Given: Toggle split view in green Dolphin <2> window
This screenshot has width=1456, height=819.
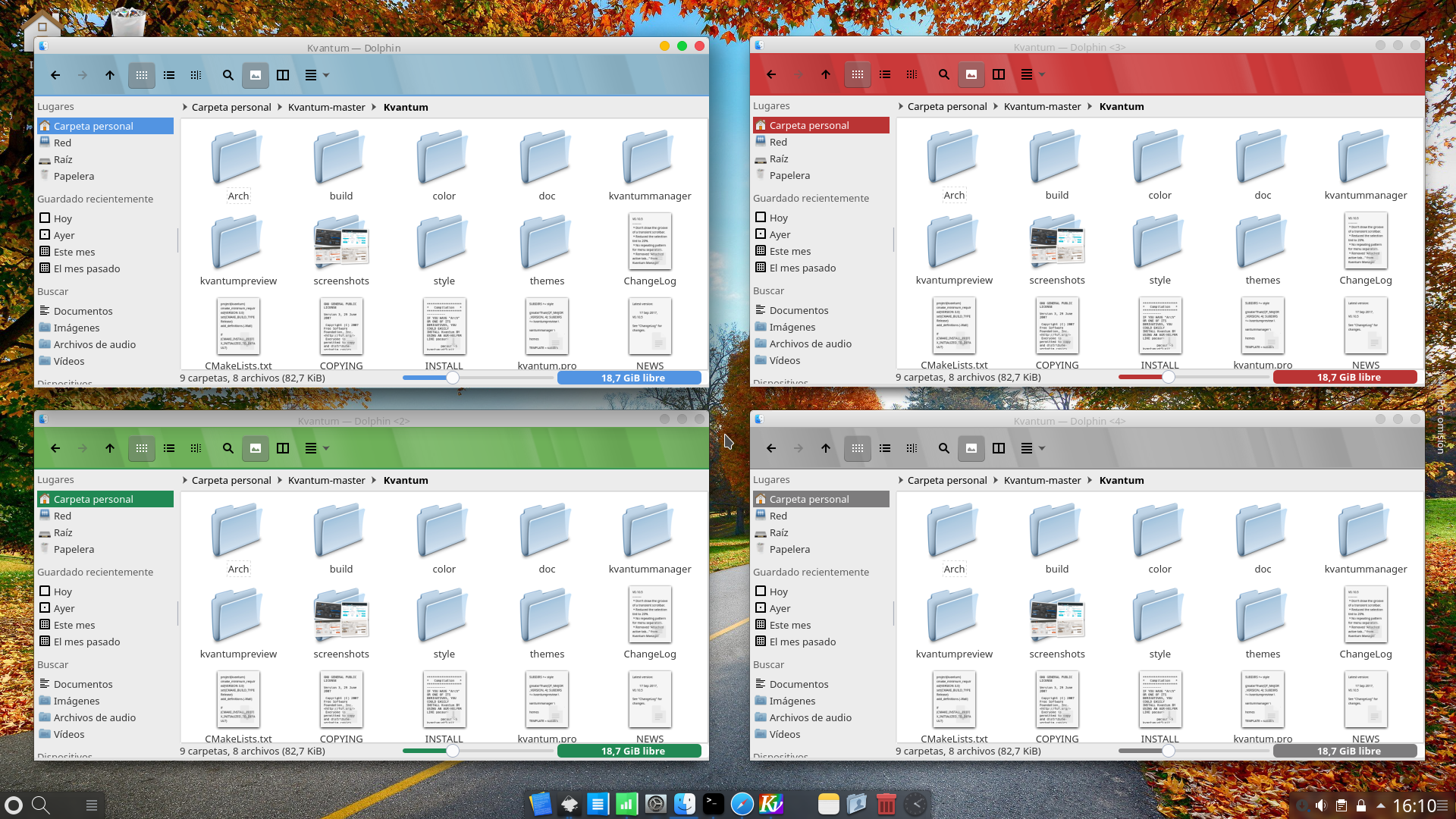Looking at the screenshot, I should point(283,448).
